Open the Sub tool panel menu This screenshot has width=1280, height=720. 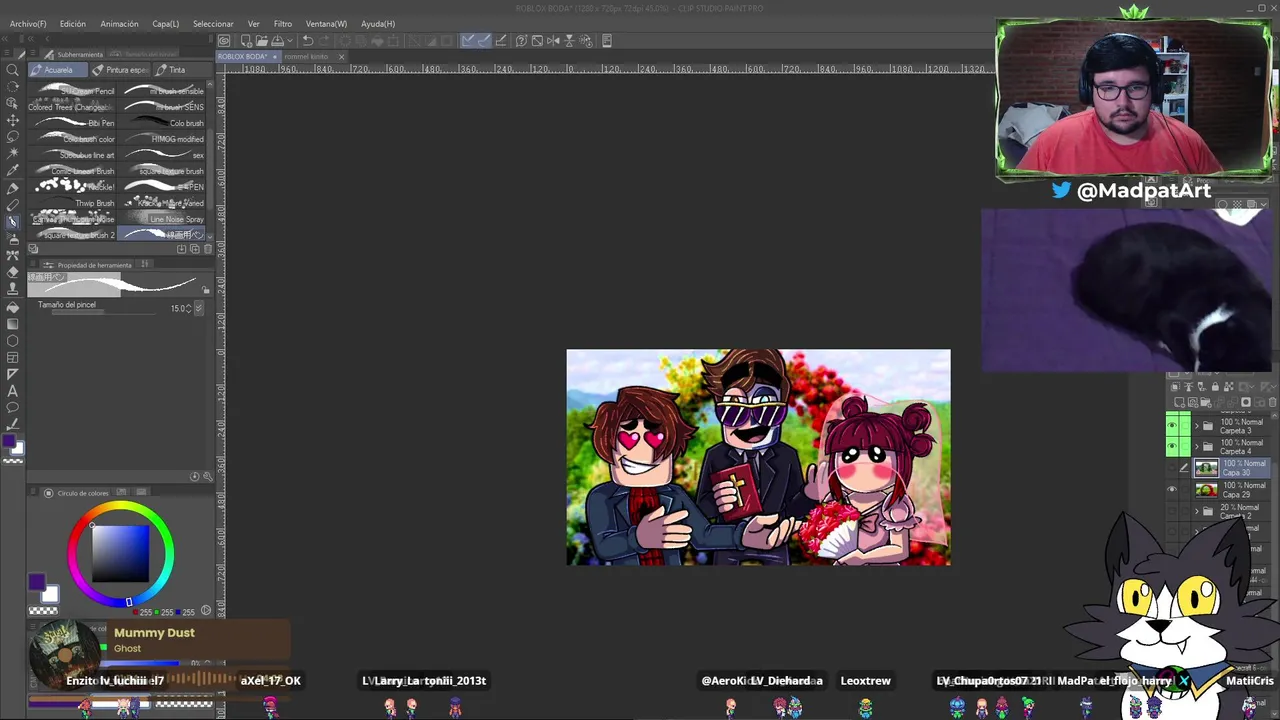[35, 54]
